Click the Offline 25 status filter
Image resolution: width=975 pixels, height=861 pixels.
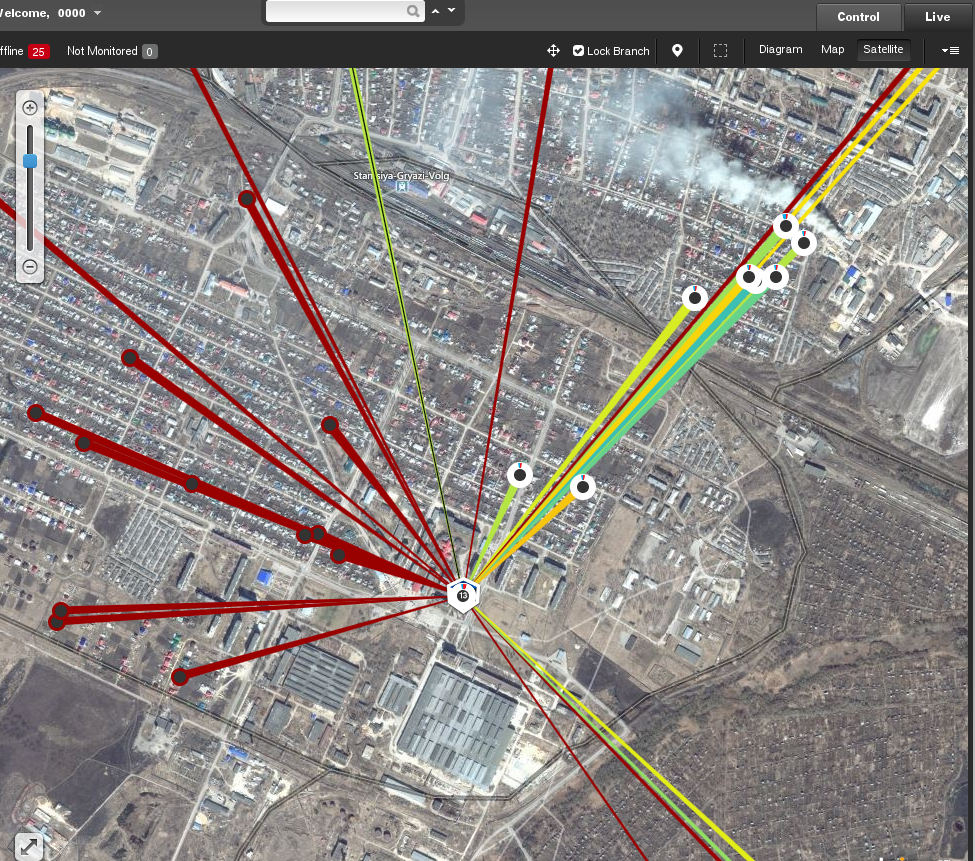(x=24, y=51)
